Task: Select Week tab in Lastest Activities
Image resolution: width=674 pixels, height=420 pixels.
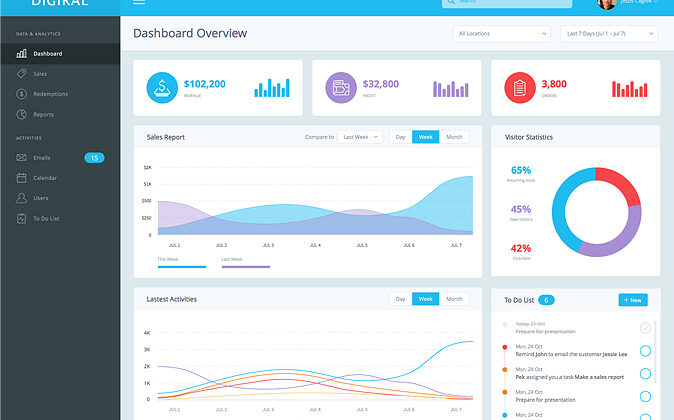Action: tap(426, 299)
